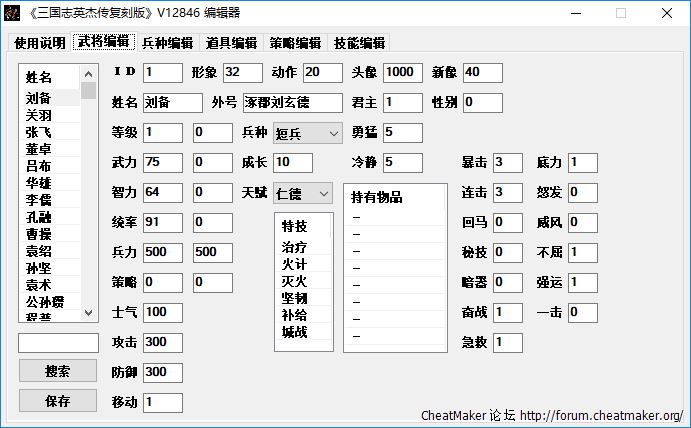The width and height of the screenshot is (691, 428).
Task: Select 吕布 from the general list
Action: click(39, 166)
